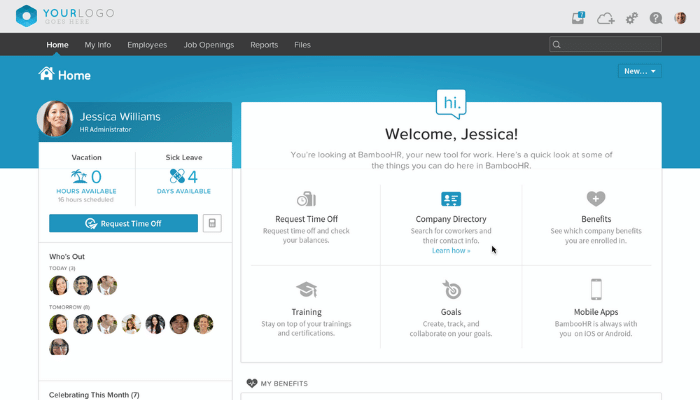
Task: Click the Welcome, Jessica! heading
Action: [x=451, y=134]
